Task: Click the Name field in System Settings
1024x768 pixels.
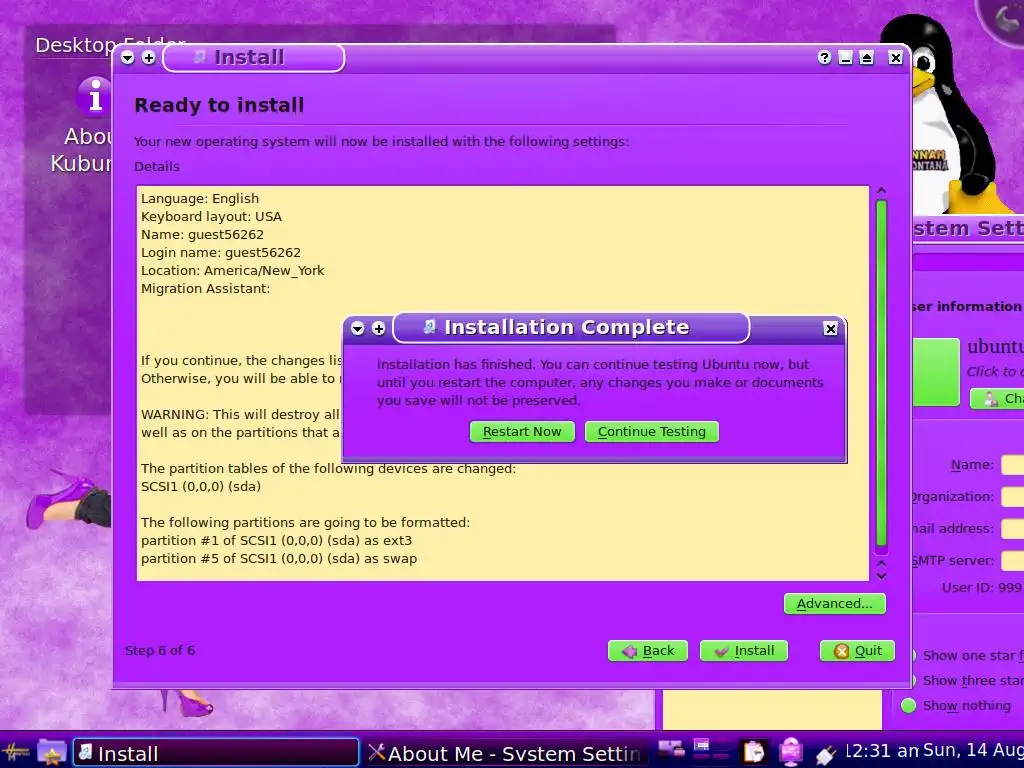Action: pos(1012,465)
